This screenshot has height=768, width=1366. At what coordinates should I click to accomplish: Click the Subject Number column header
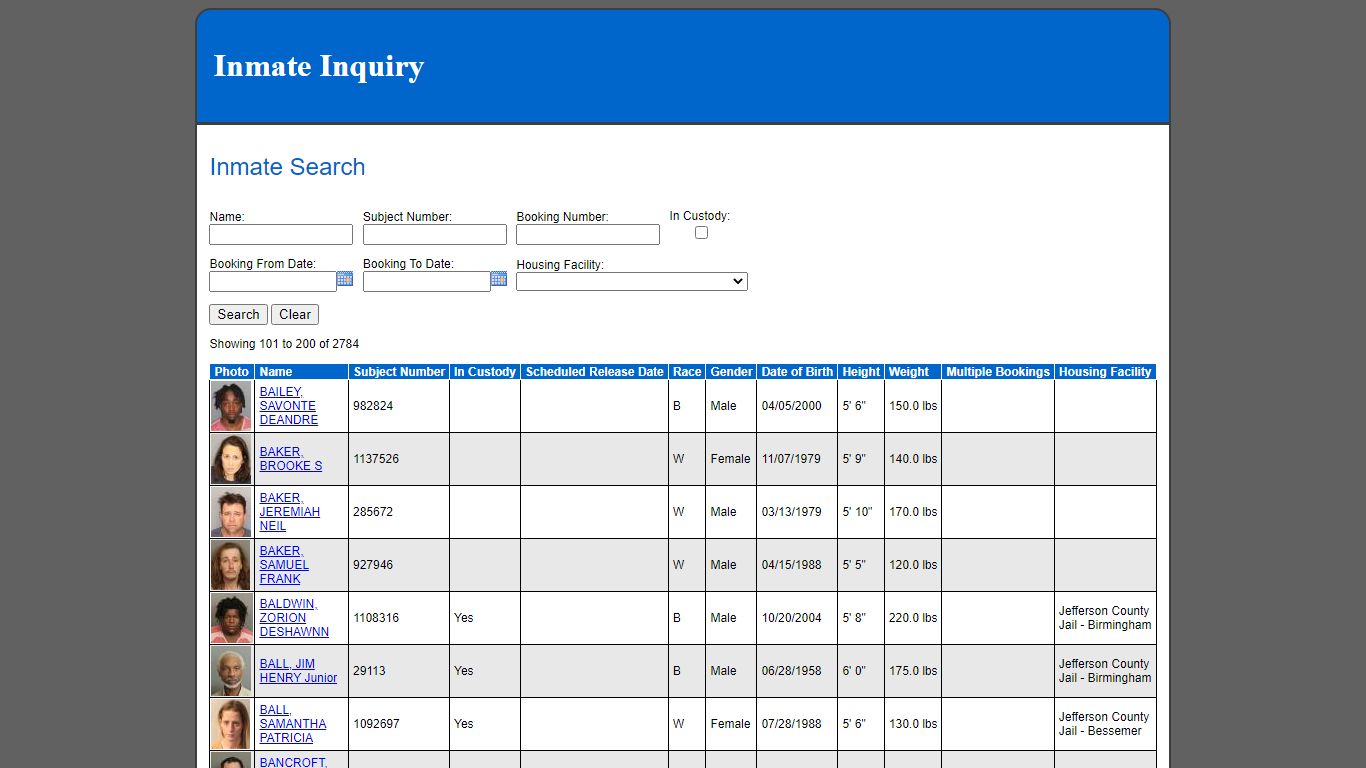click(x=399, y=372)
